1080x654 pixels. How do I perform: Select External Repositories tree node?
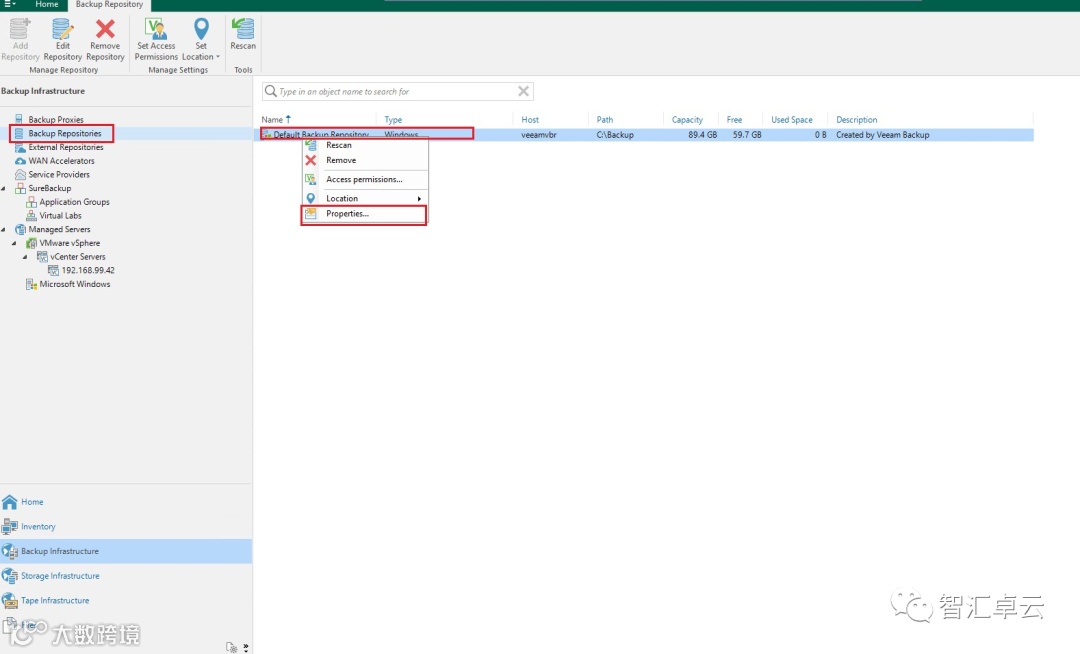(x=66, y=147)
